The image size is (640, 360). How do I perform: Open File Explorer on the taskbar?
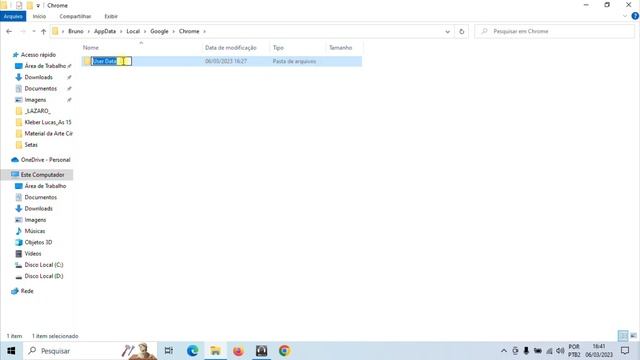coord(216,351)
